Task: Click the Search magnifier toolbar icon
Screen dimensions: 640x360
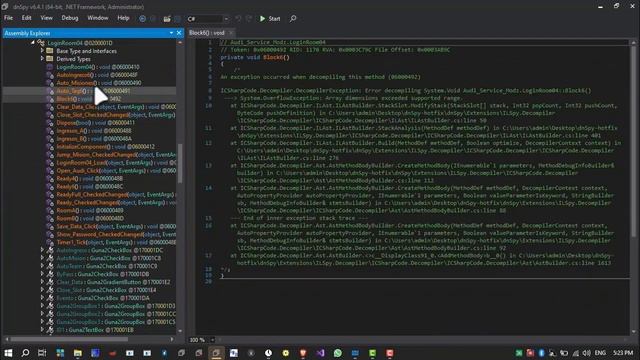Action: pyautogui.click(x=293, y=19)
